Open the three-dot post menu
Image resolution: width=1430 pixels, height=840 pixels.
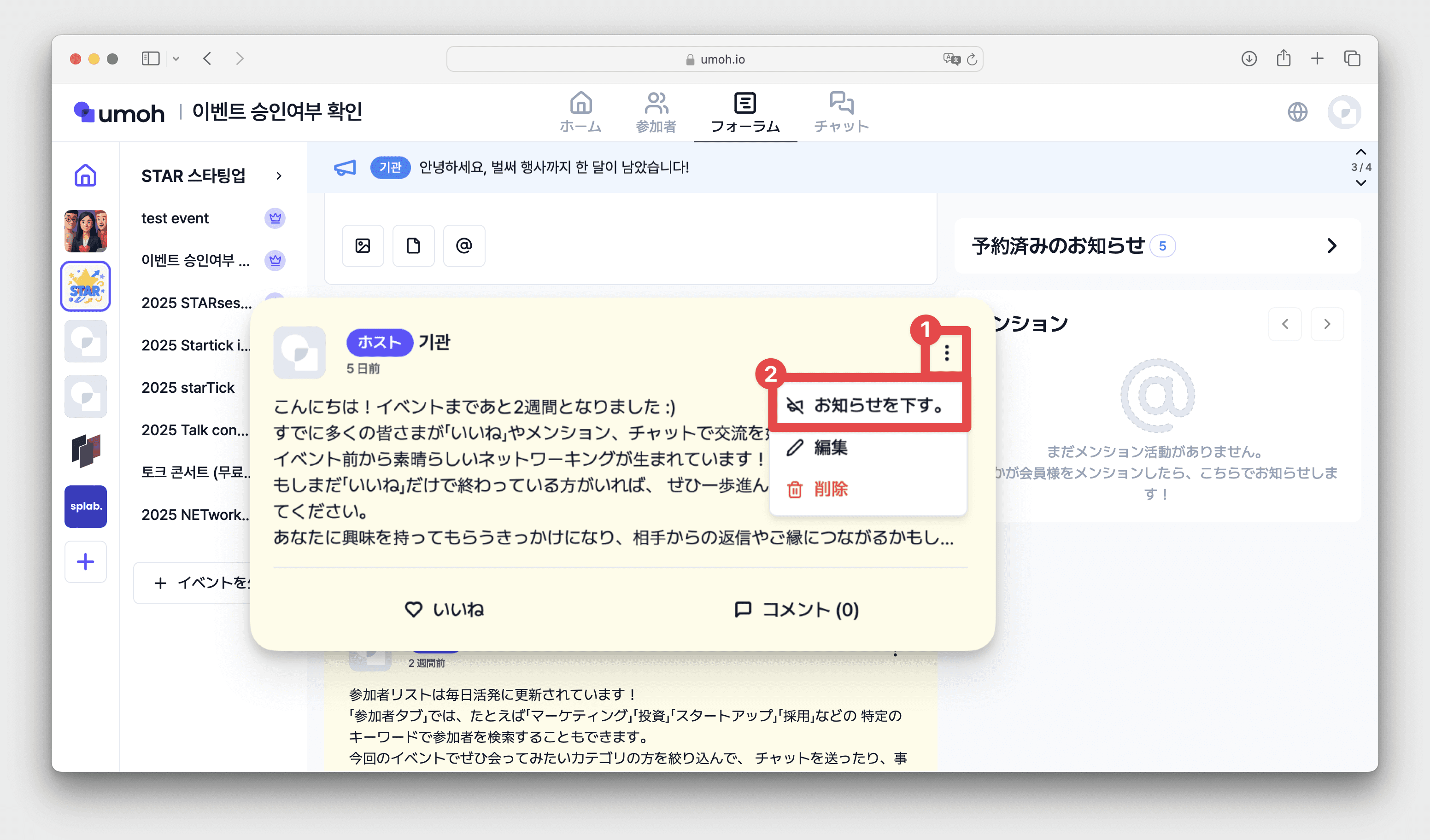(x=946, y=353)
